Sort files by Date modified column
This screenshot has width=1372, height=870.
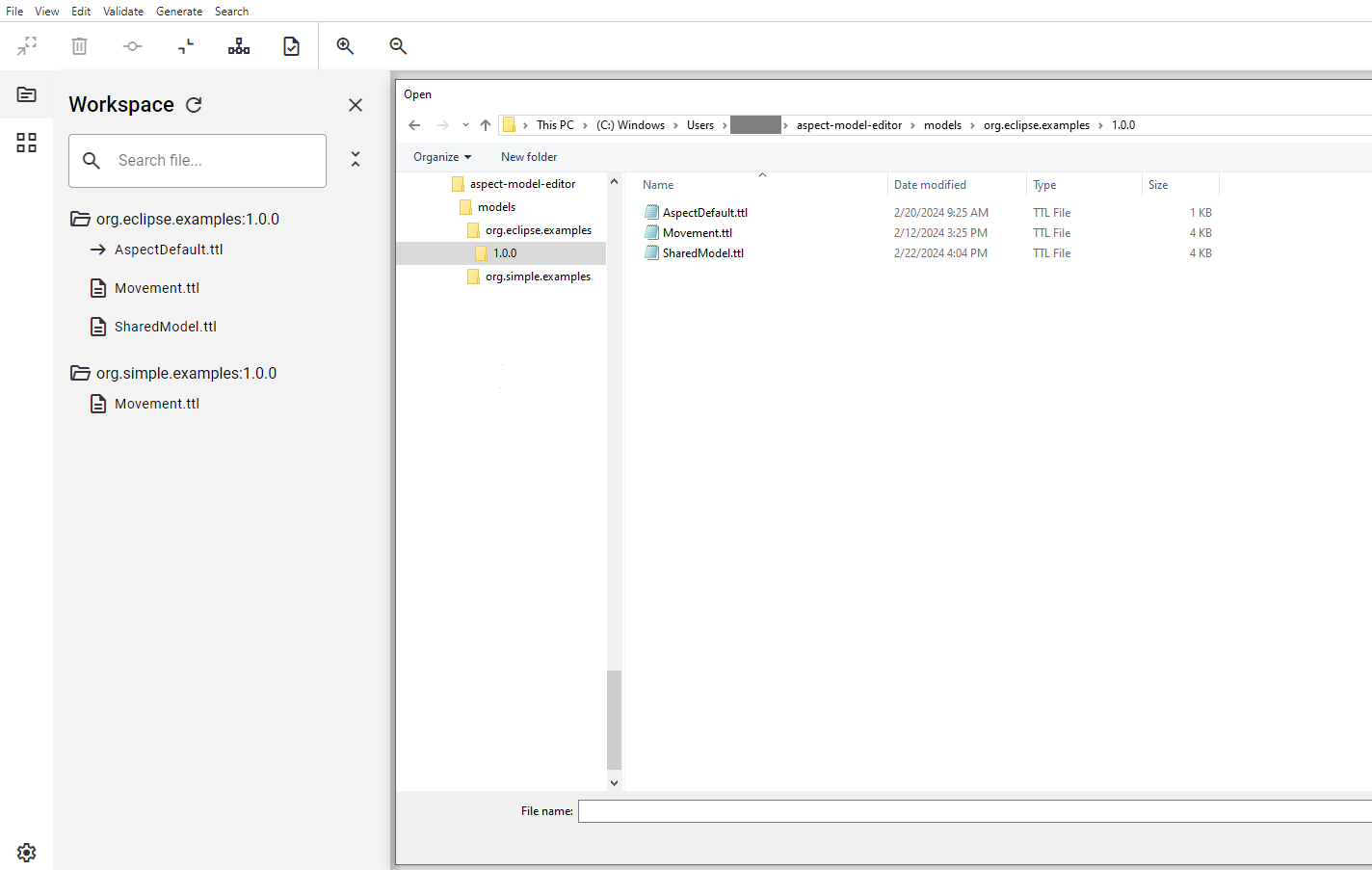[930, 185]
